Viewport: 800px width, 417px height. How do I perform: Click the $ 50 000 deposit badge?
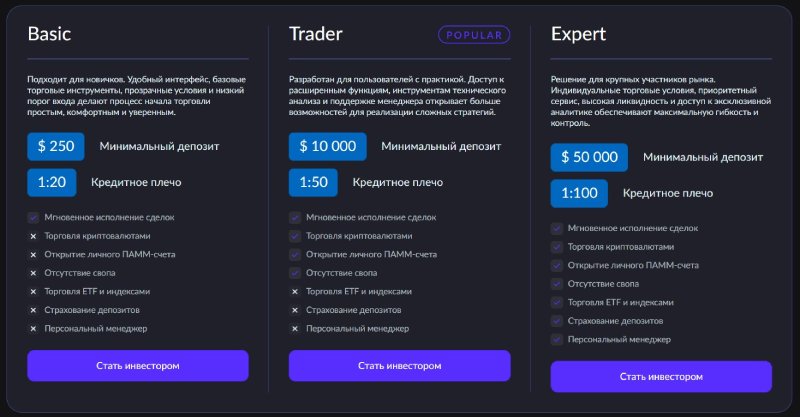tap(589, 158)
